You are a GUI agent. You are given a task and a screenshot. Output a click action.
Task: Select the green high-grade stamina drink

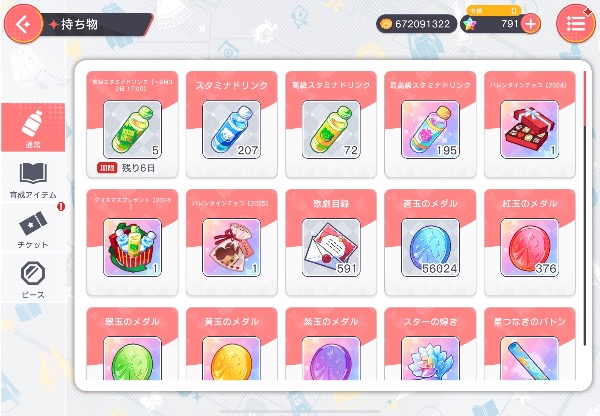coord(331,124)
